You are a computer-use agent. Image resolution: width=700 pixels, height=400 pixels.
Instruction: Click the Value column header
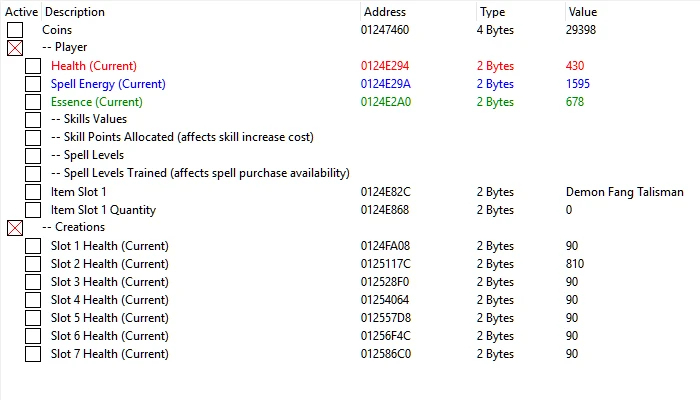(582, 12)
